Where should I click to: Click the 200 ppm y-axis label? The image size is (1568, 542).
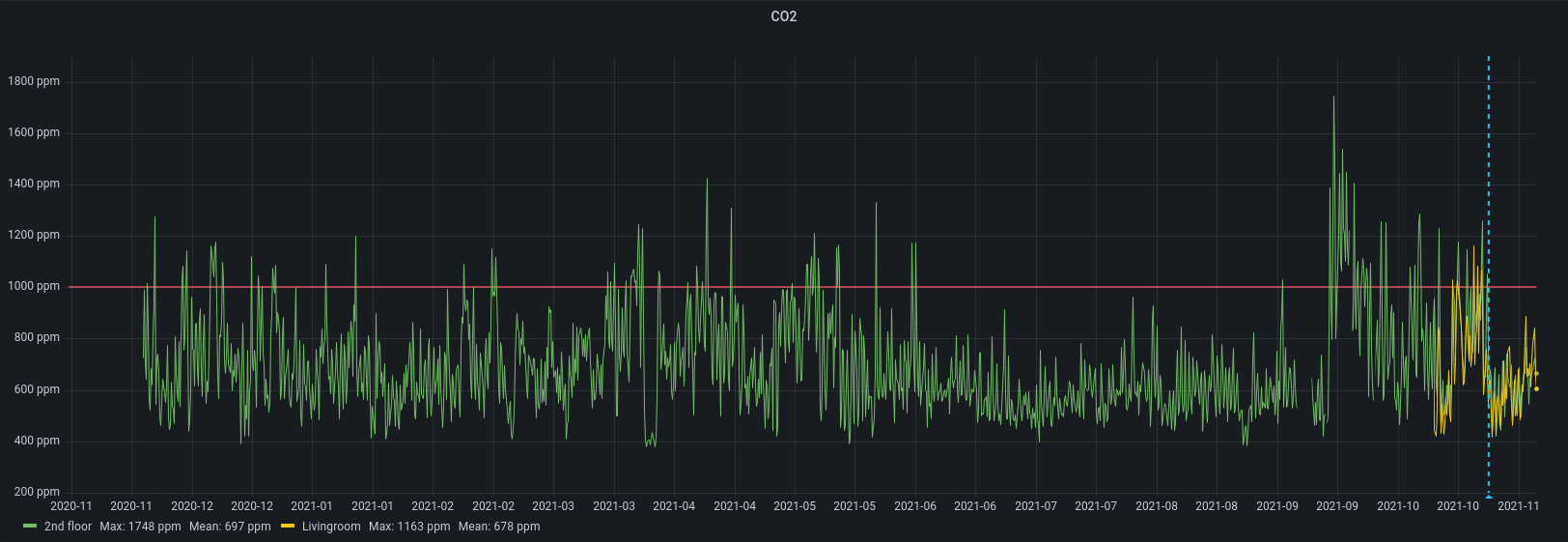(x=37, y=492)
